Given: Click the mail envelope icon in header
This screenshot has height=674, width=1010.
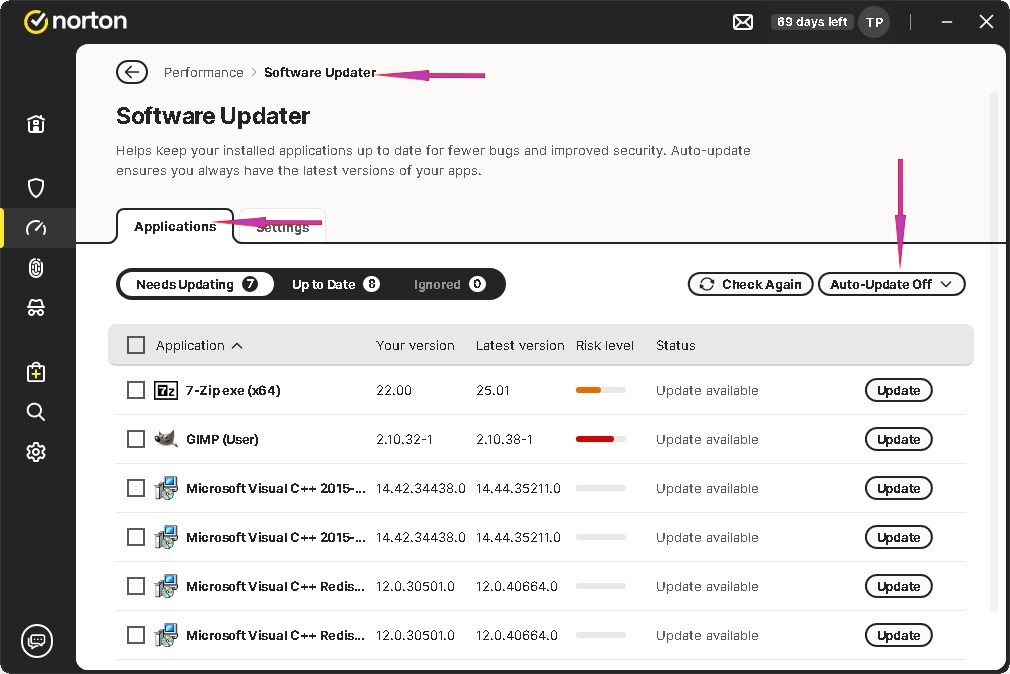Looking at the screenshot, I should 743,22.
